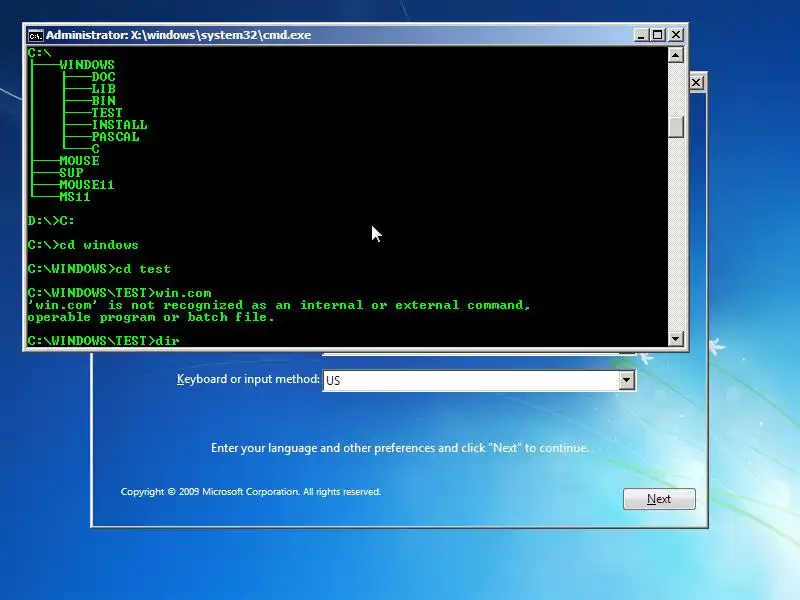Click the cmd.exe system menu icon
Image resolution: width=800 pixels, height=600 pixels.
[x=36, y=35]
